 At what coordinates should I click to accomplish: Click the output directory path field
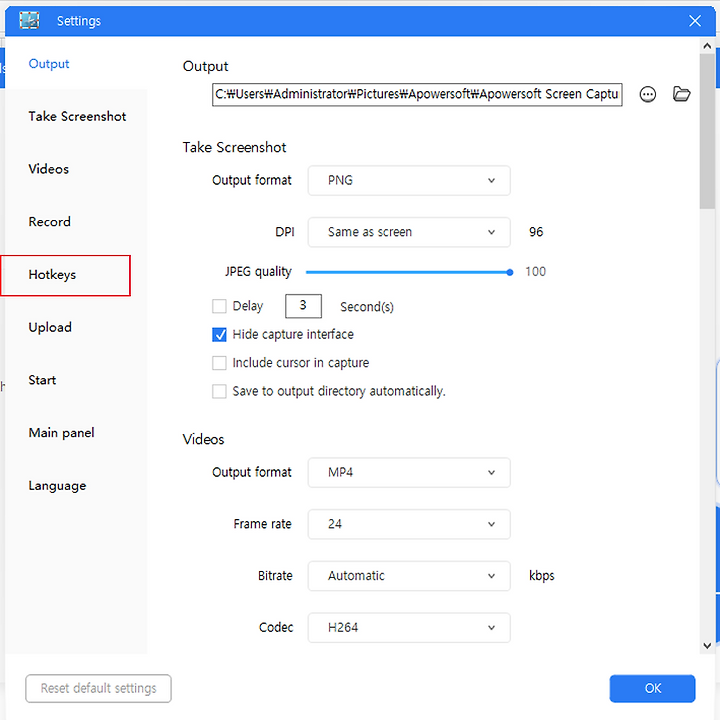pos(417,95)
